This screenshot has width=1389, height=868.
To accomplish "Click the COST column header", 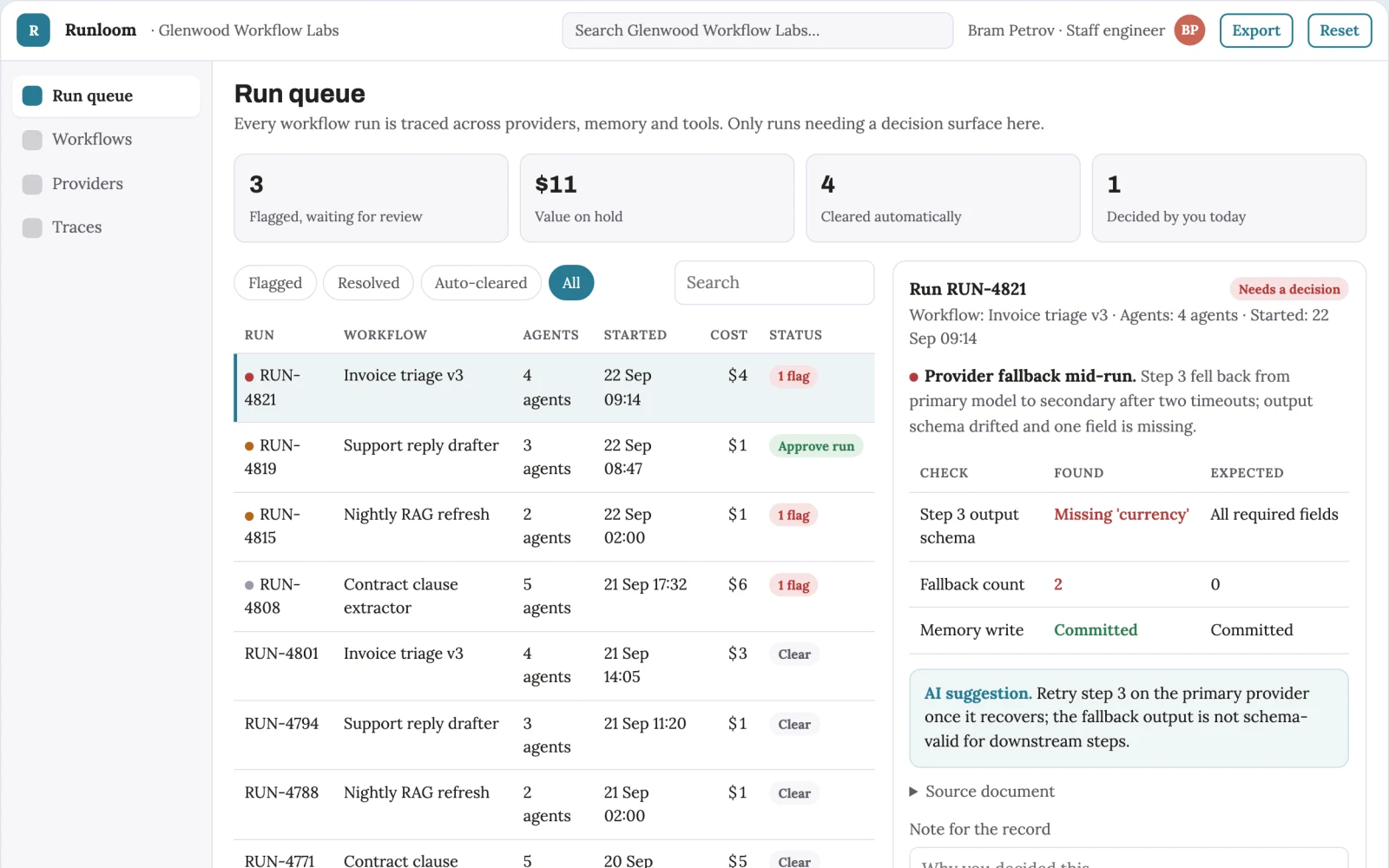I will (728, 335).
